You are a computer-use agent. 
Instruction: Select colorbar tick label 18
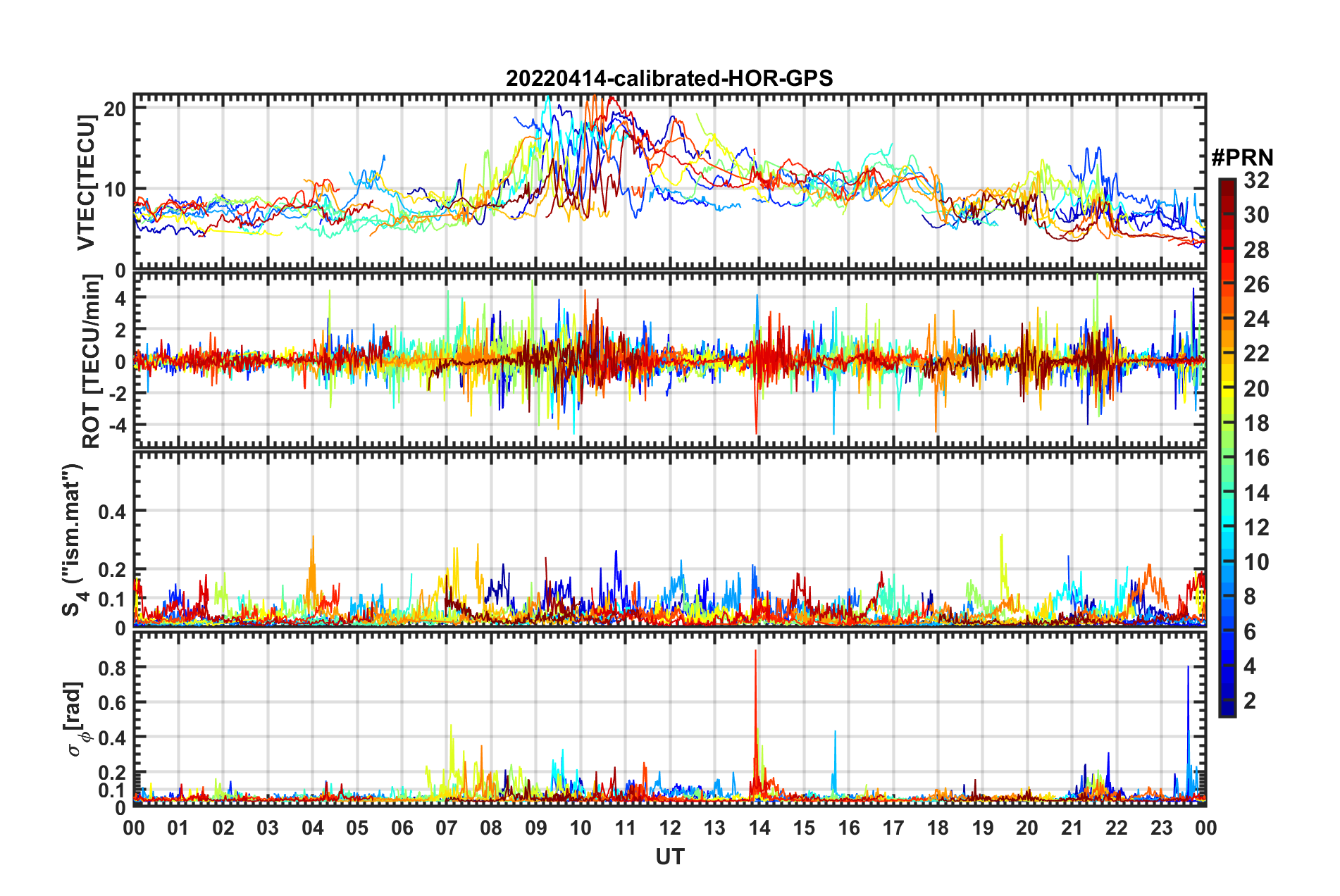tap(1256, 423)
